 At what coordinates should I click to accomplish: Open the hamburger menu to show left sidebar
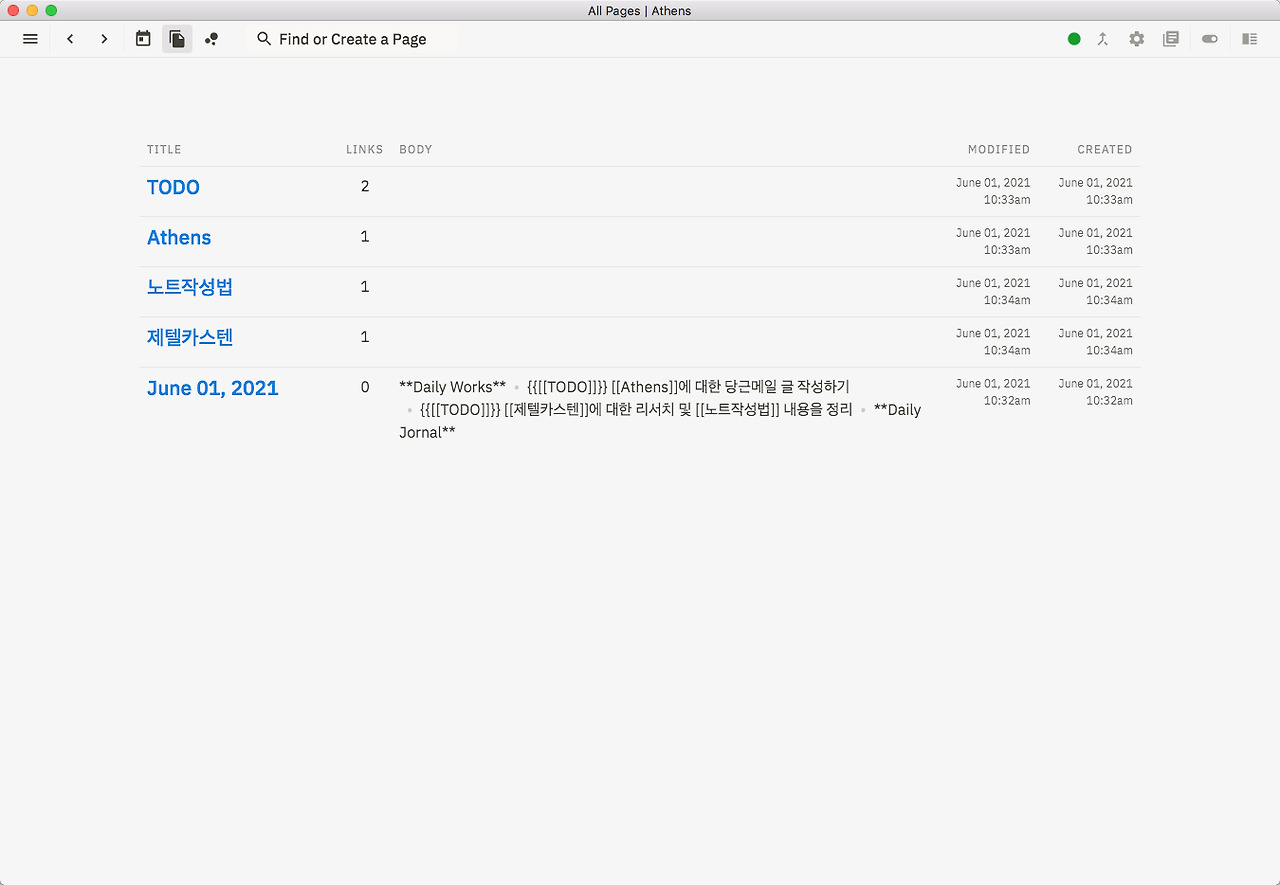[x=30, y=39]
